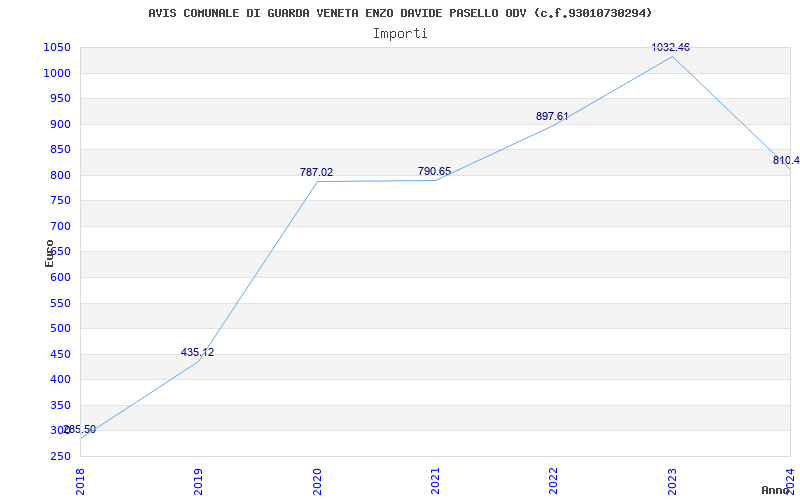800x500 pixels.
Task: Click the 810.4 data label
Action: point(786,161)
